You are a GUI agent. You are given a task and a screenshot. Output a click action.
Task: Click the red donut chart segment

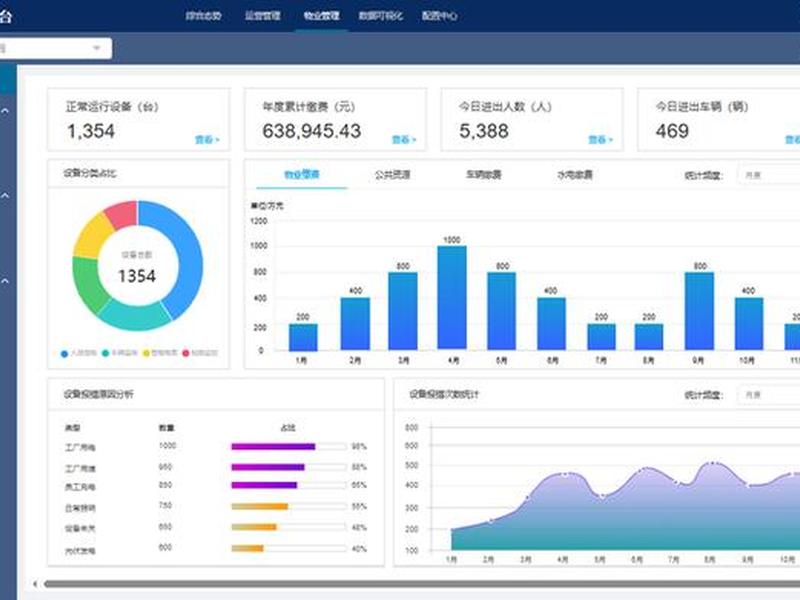click(123, 214)
